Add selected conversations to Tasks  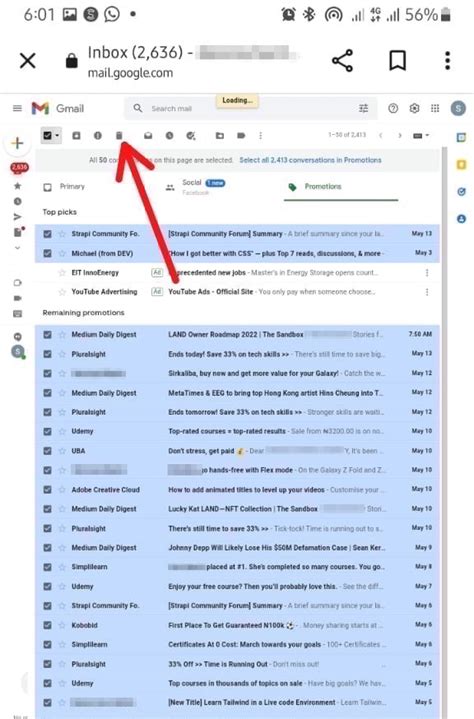point(191,135)
